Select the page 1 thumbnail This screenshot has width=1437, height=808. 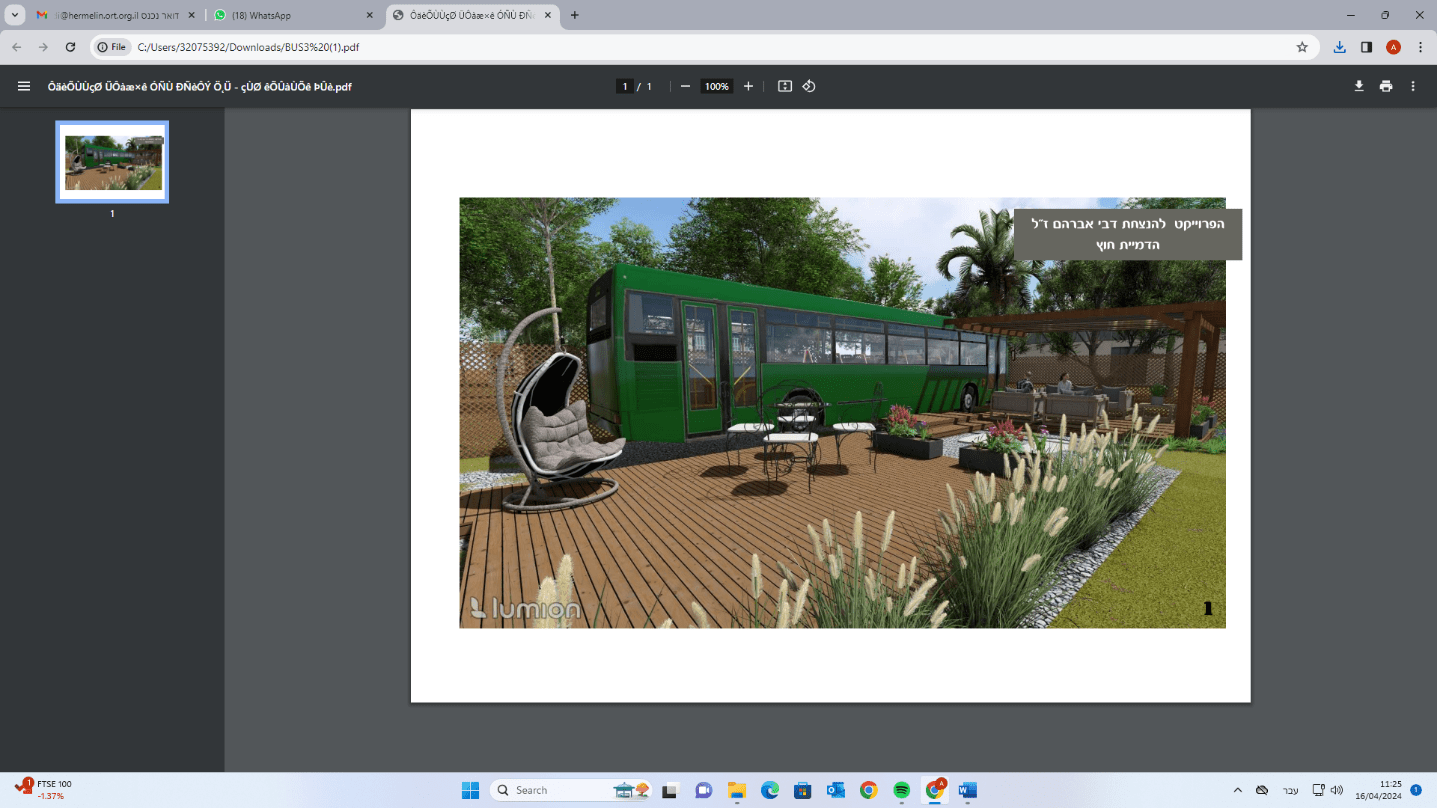[x=112, y=162]
